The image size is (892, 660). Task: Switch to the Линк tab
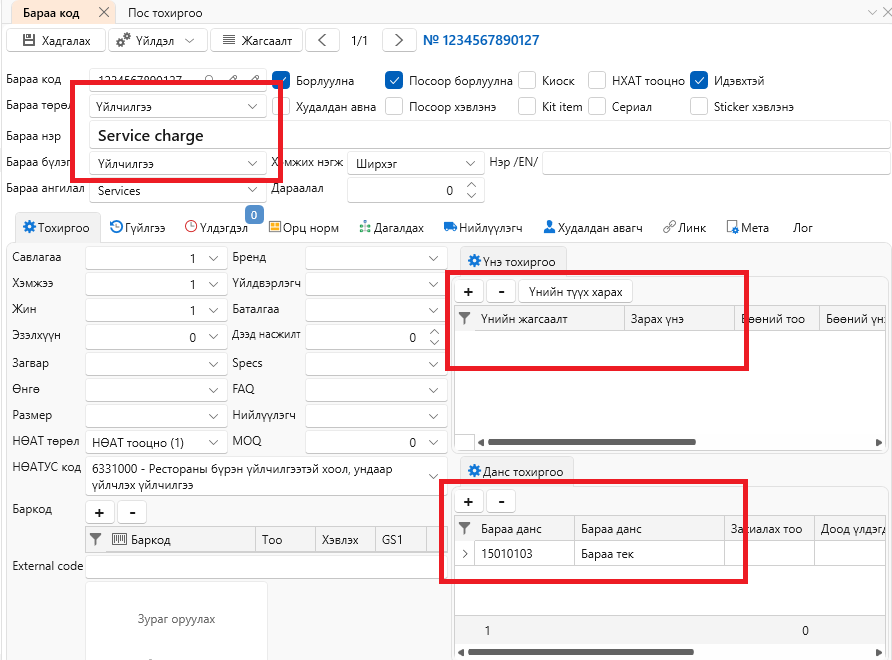(x=684, y=228)
